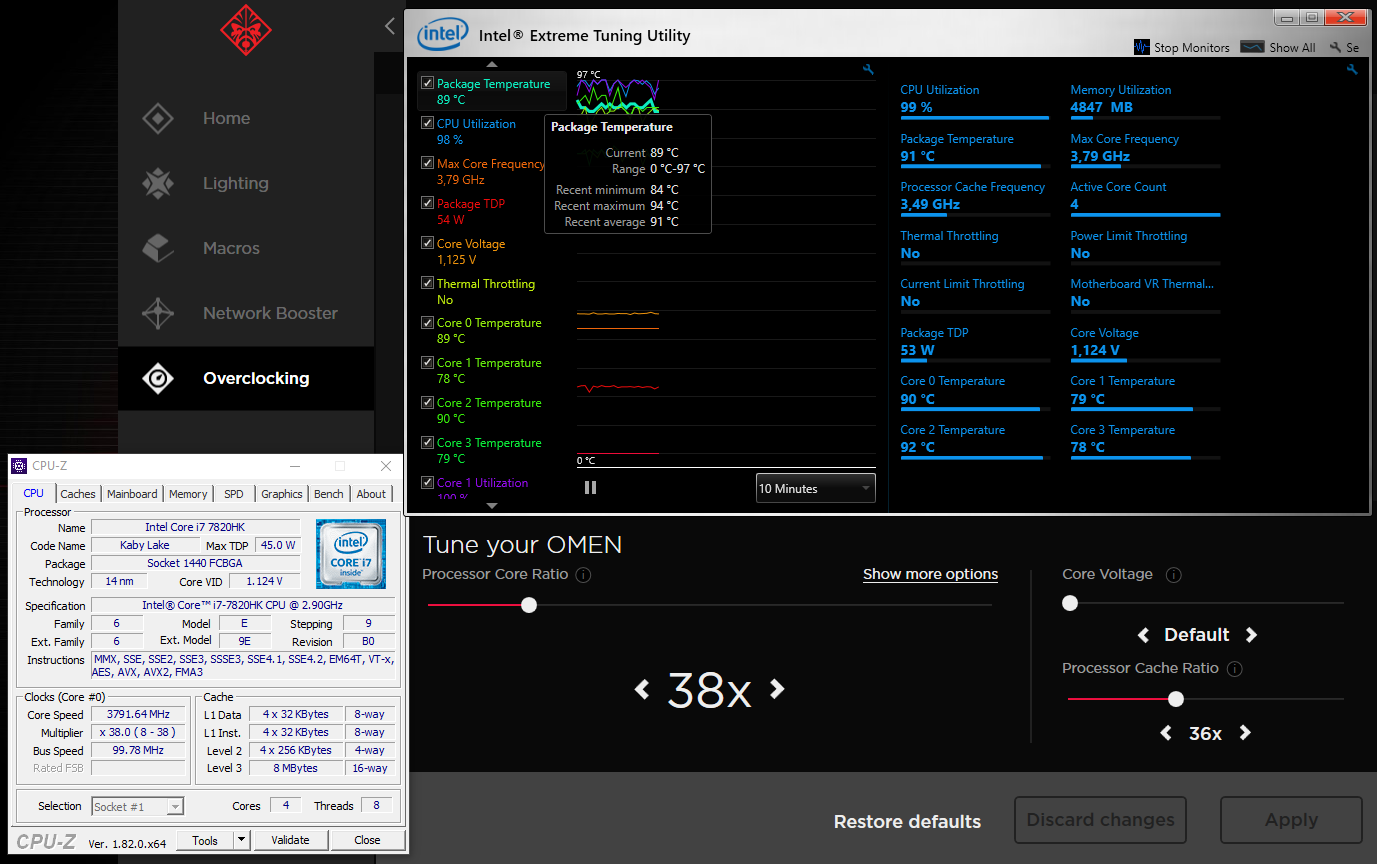The image size is (1377, 864).
Task: Click the Show All graph icon
Action: pos(1252,47)
